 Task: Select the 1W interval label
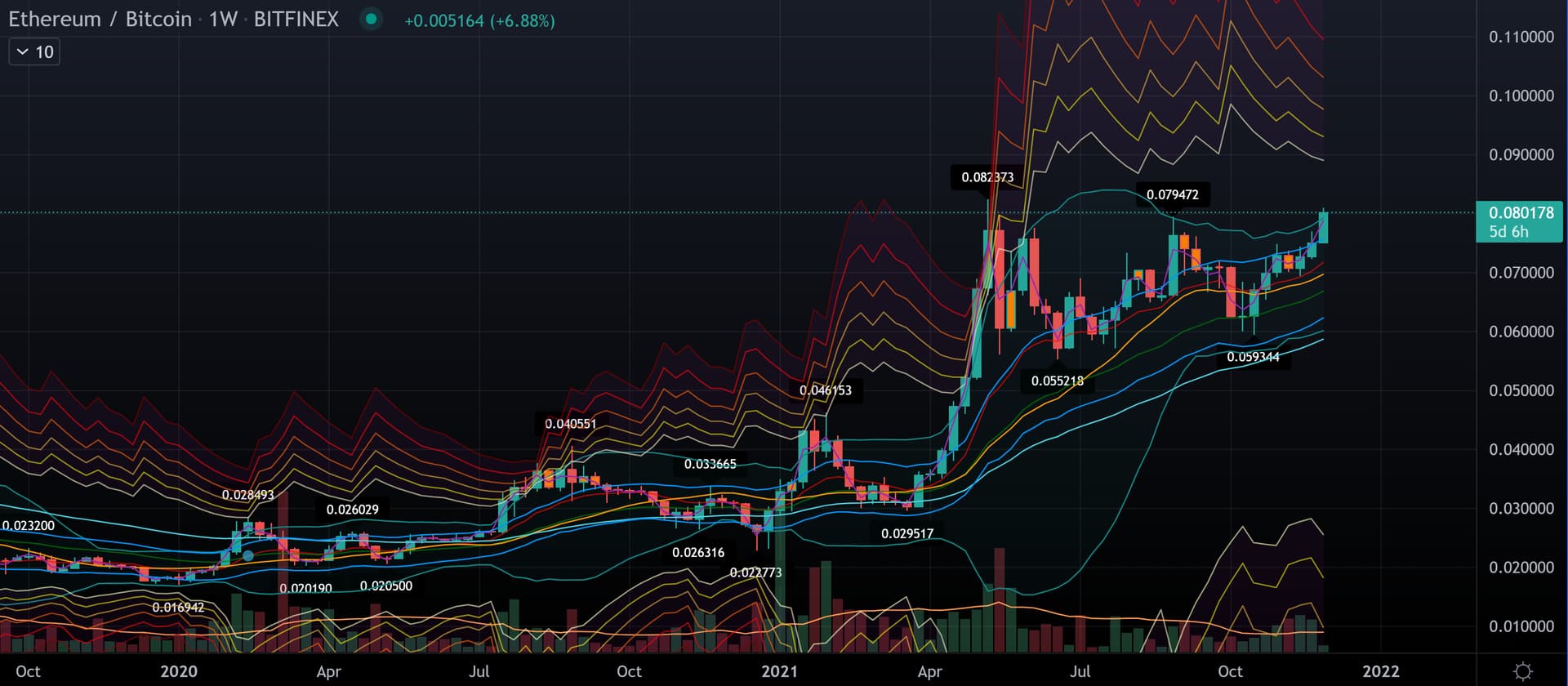[x=223, y=19]
